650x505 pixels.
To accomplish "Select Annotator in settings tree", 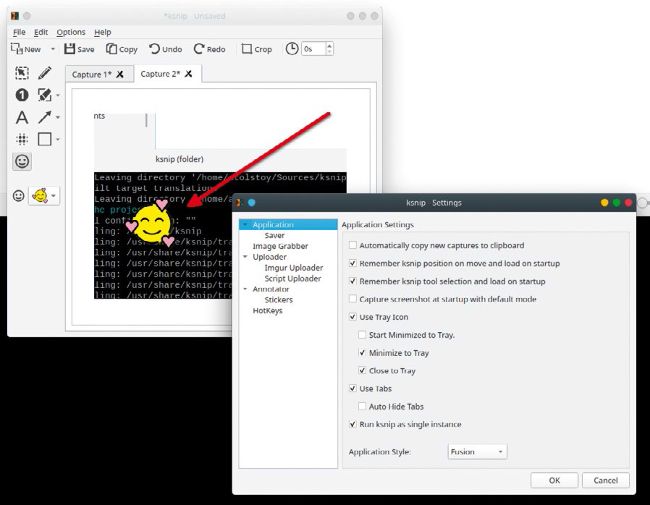I will 271,289.
